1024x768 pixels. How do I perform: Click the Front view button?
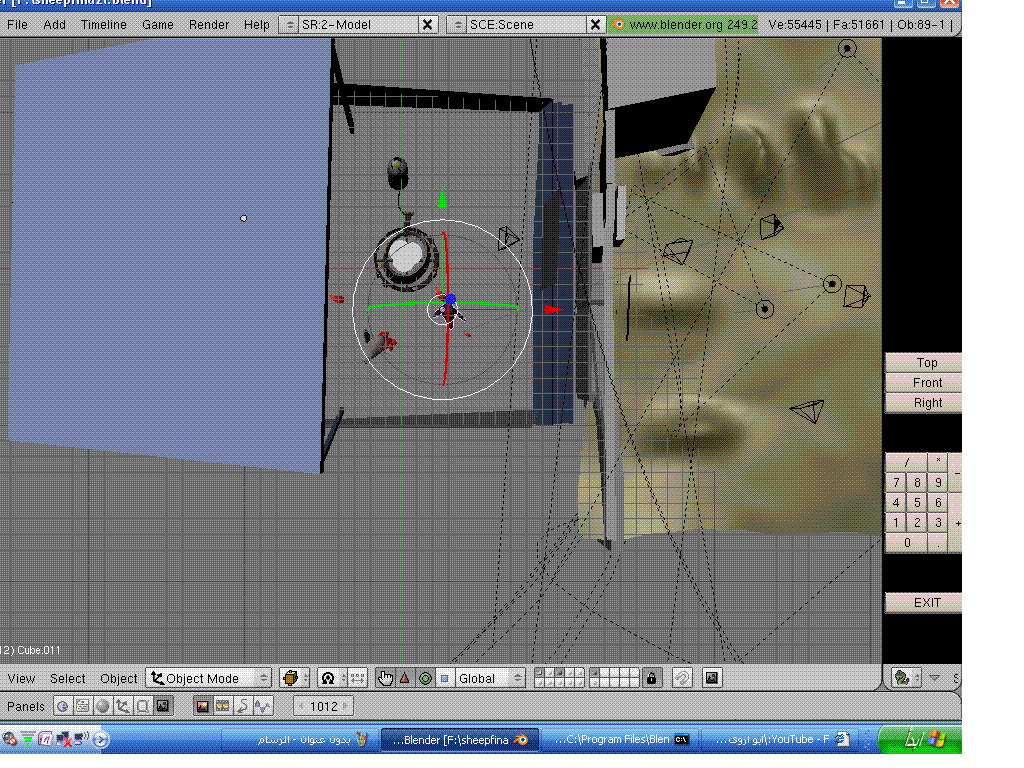[923, 383]
